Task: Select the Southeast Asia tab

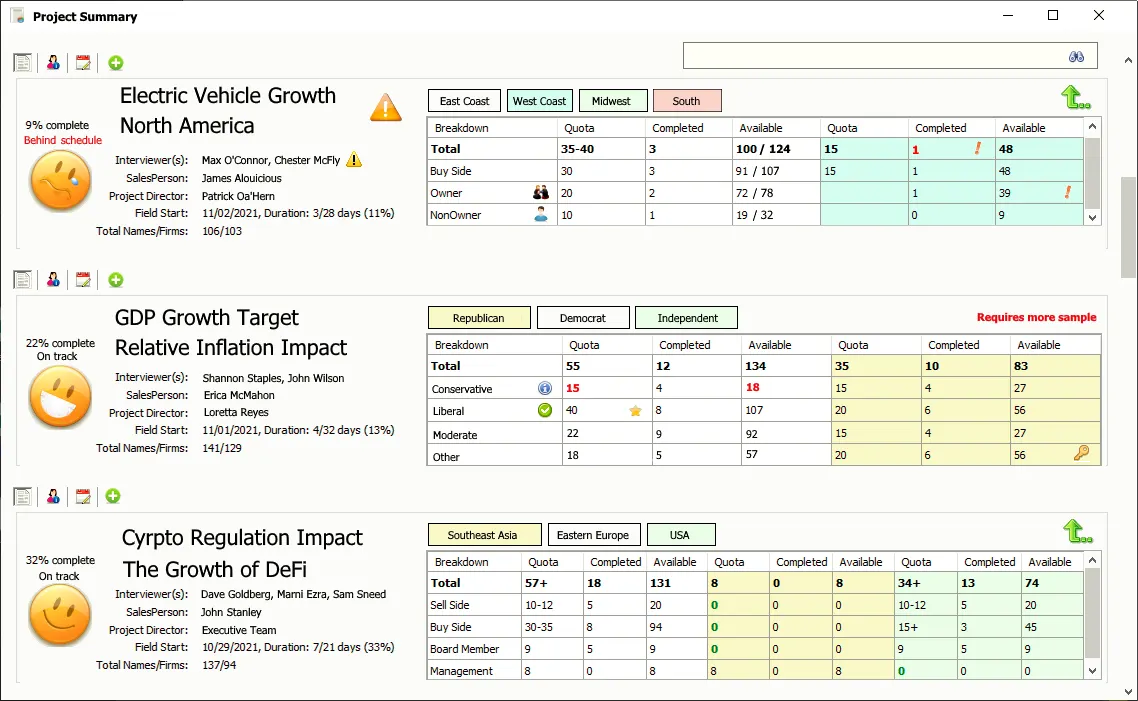Action: click(x=484, y=535)
